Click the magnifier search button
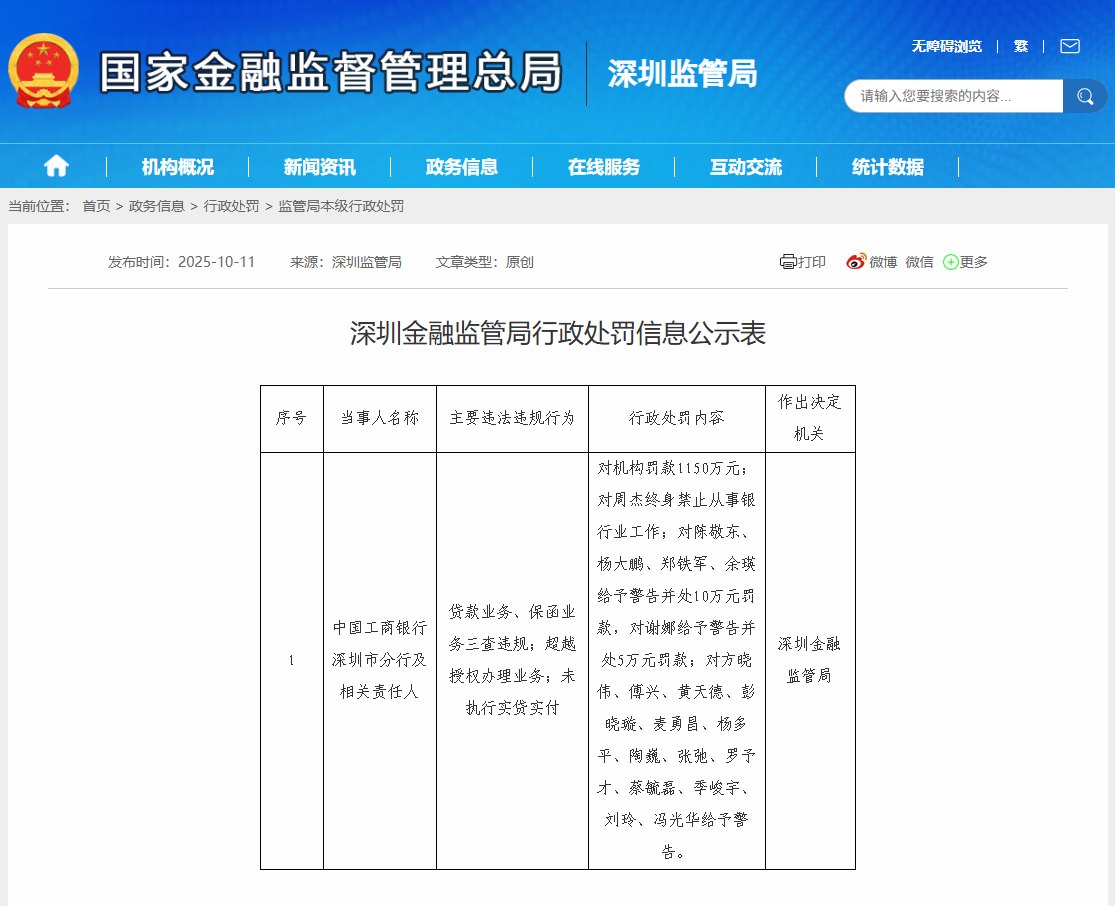This screenshot has height=906, width=1115. pyautogui.click(x=1084, y=97)
